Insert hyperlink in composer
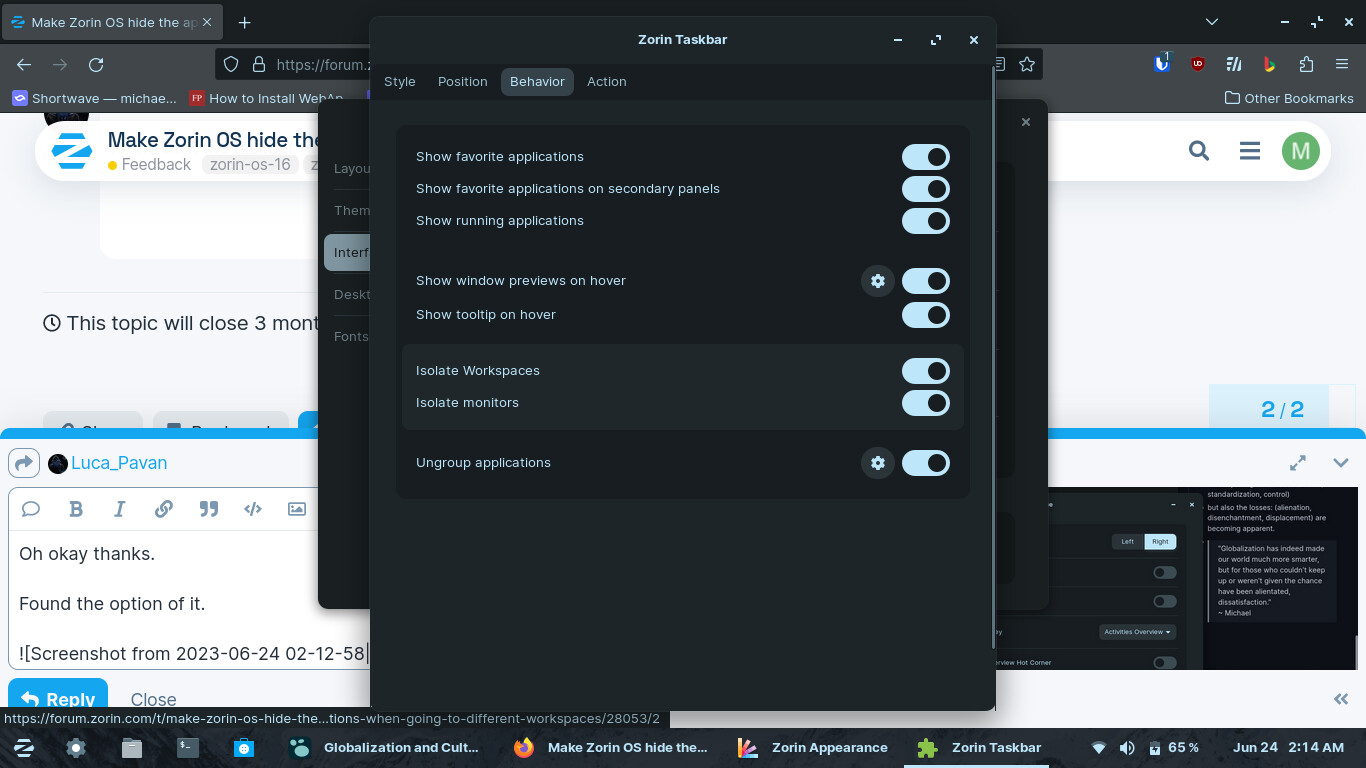The height and width of the screenshot is (768, 1366). point(164,509)
